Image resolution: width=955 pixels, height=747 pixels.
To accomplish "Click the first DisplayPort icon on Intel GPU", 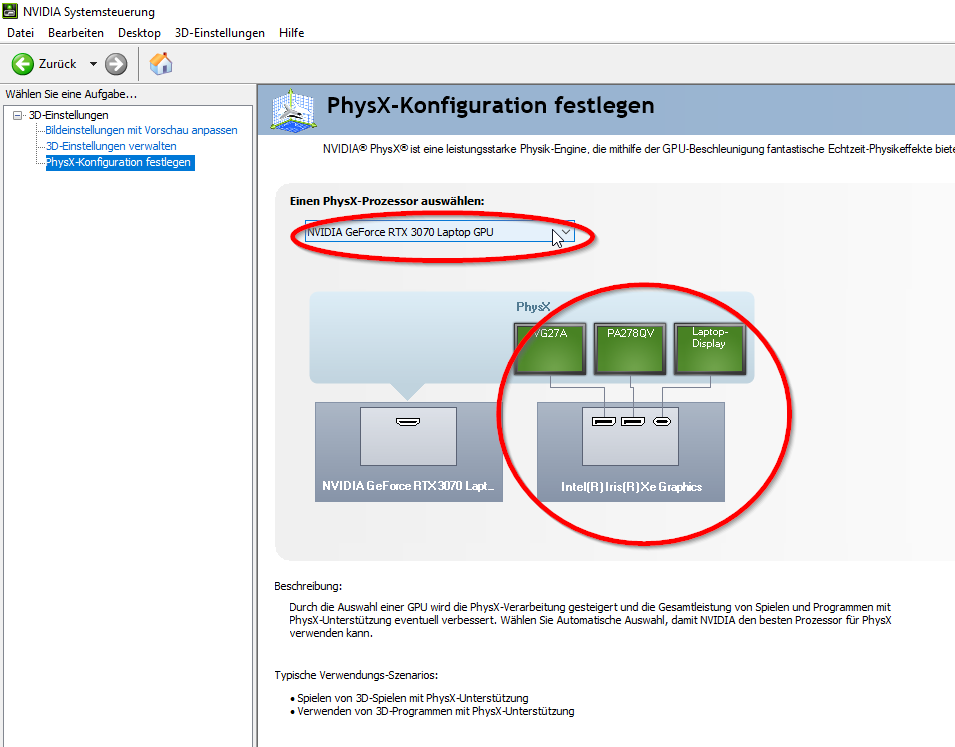I will pos(604,422).
